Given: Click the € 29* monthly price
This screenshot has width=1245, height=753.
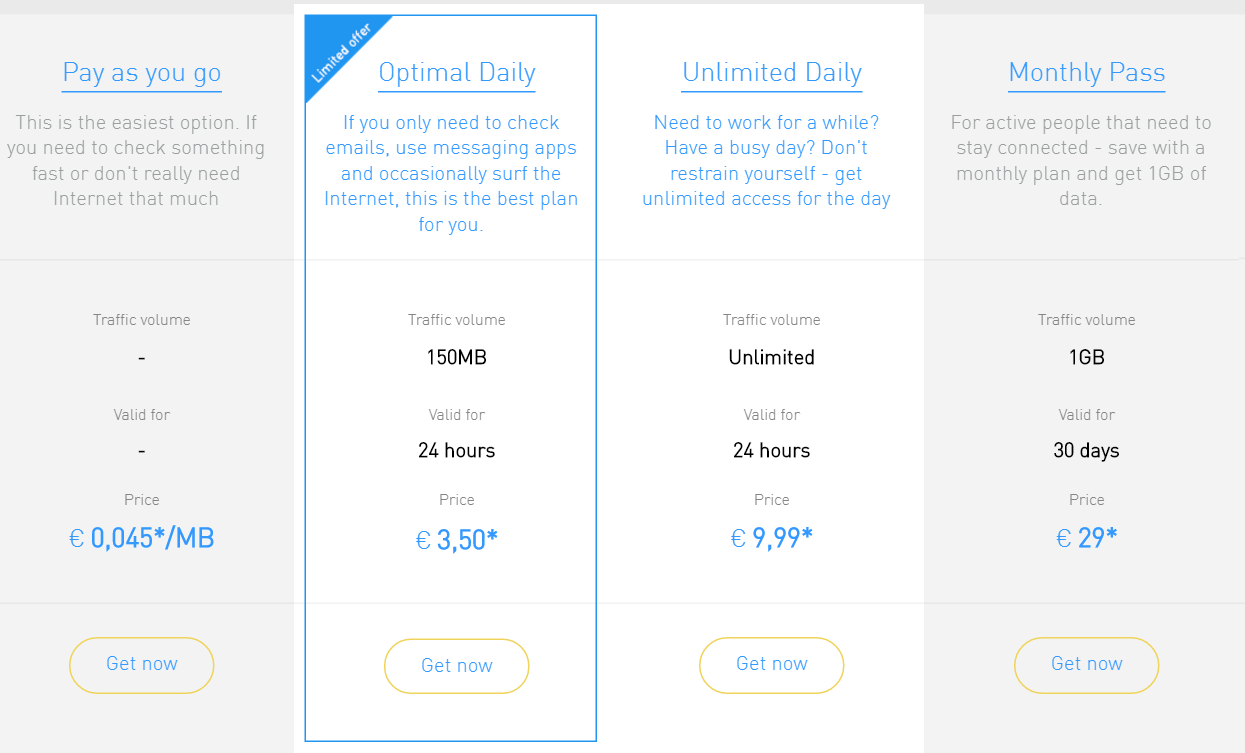Looking at the screenshot, I should point(1087,539).
